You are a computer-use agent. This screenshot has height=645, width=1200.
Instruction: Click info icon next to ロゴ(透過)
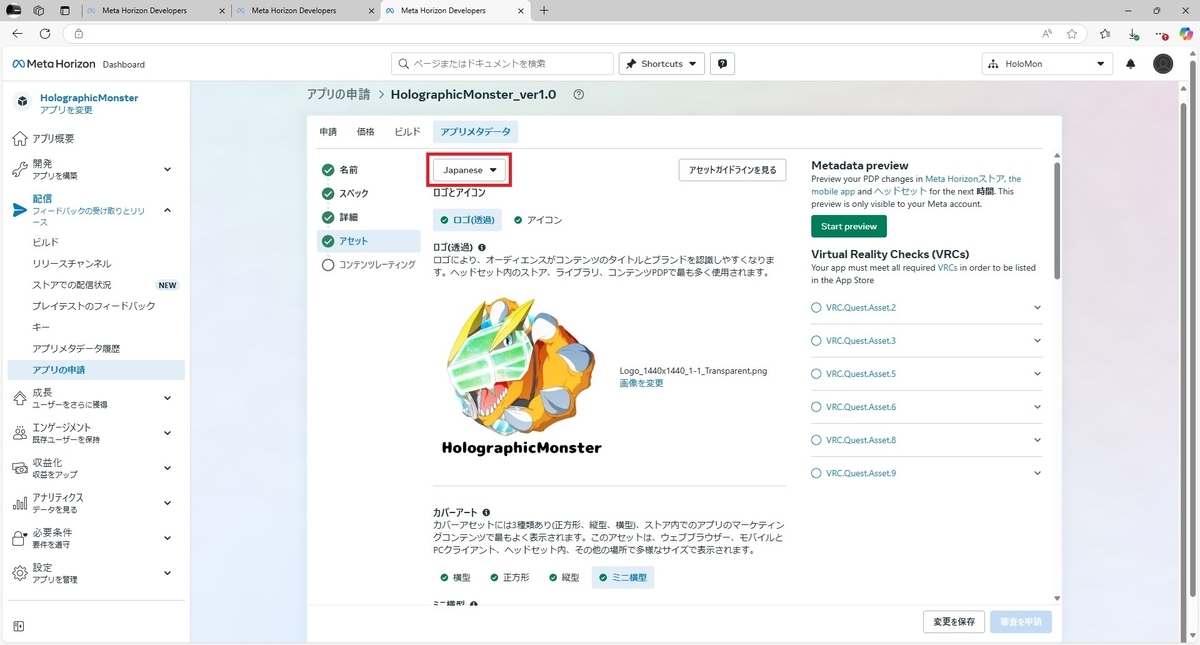[482, 247]
